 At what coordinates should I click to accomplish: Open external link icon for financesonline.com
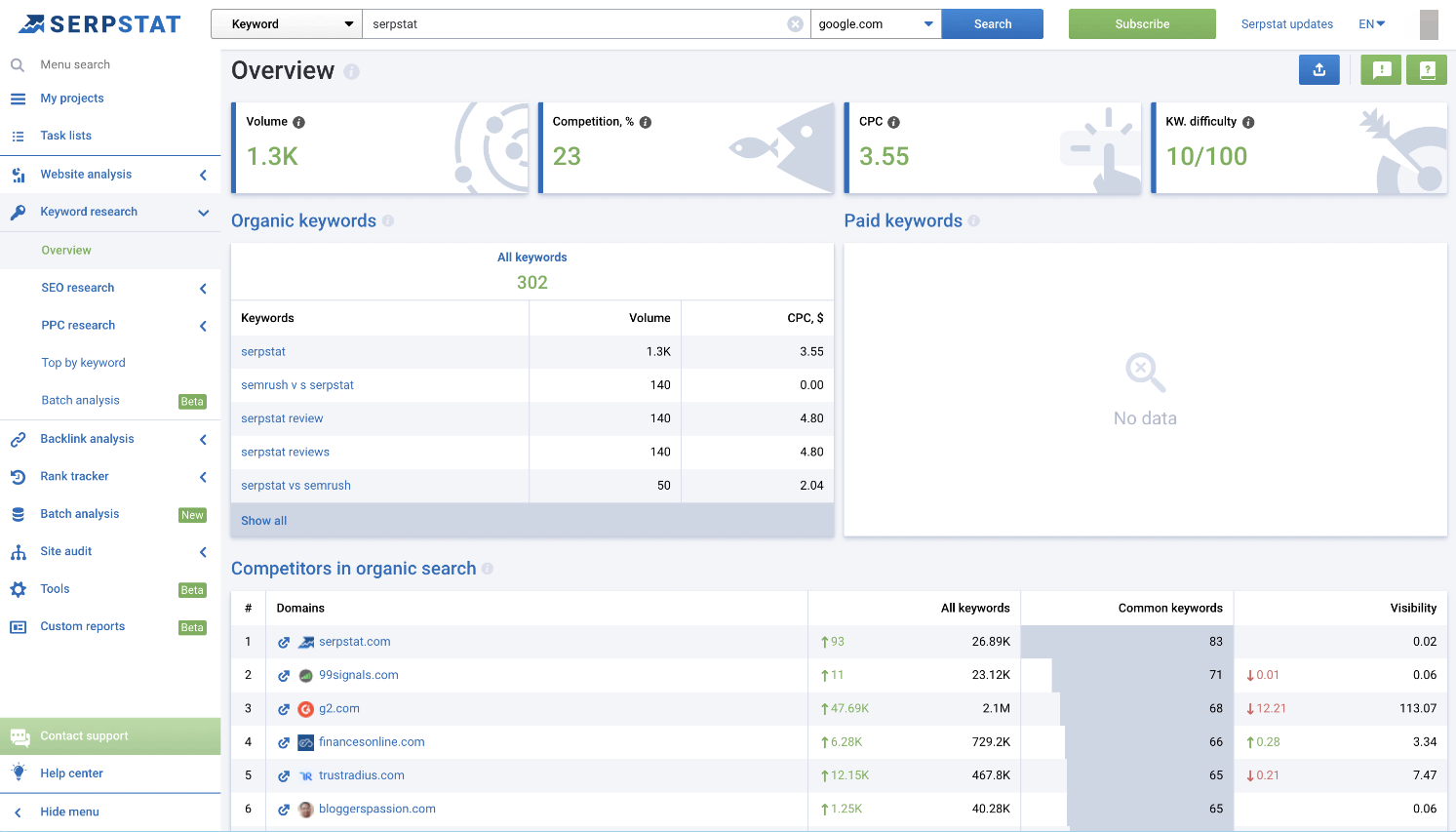point(284,742)
